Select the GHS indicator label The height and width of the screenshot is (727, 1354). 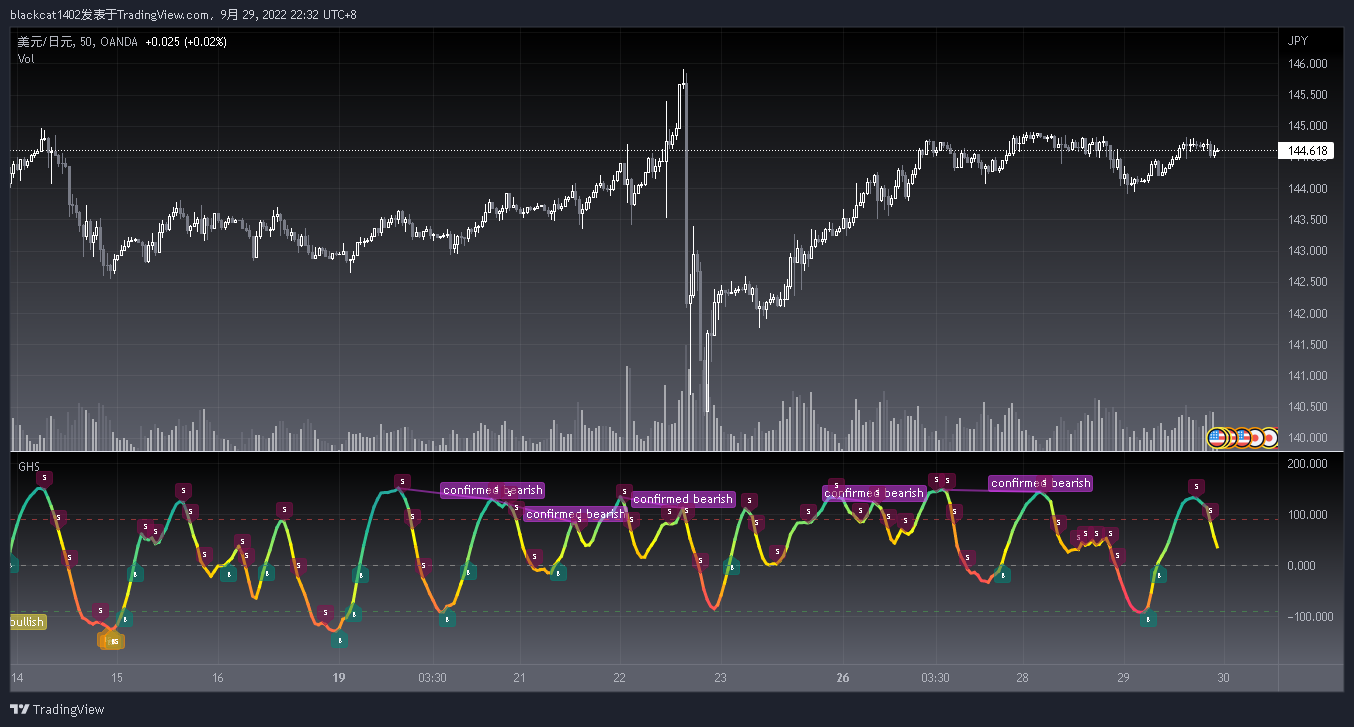[x=28, y=467]
